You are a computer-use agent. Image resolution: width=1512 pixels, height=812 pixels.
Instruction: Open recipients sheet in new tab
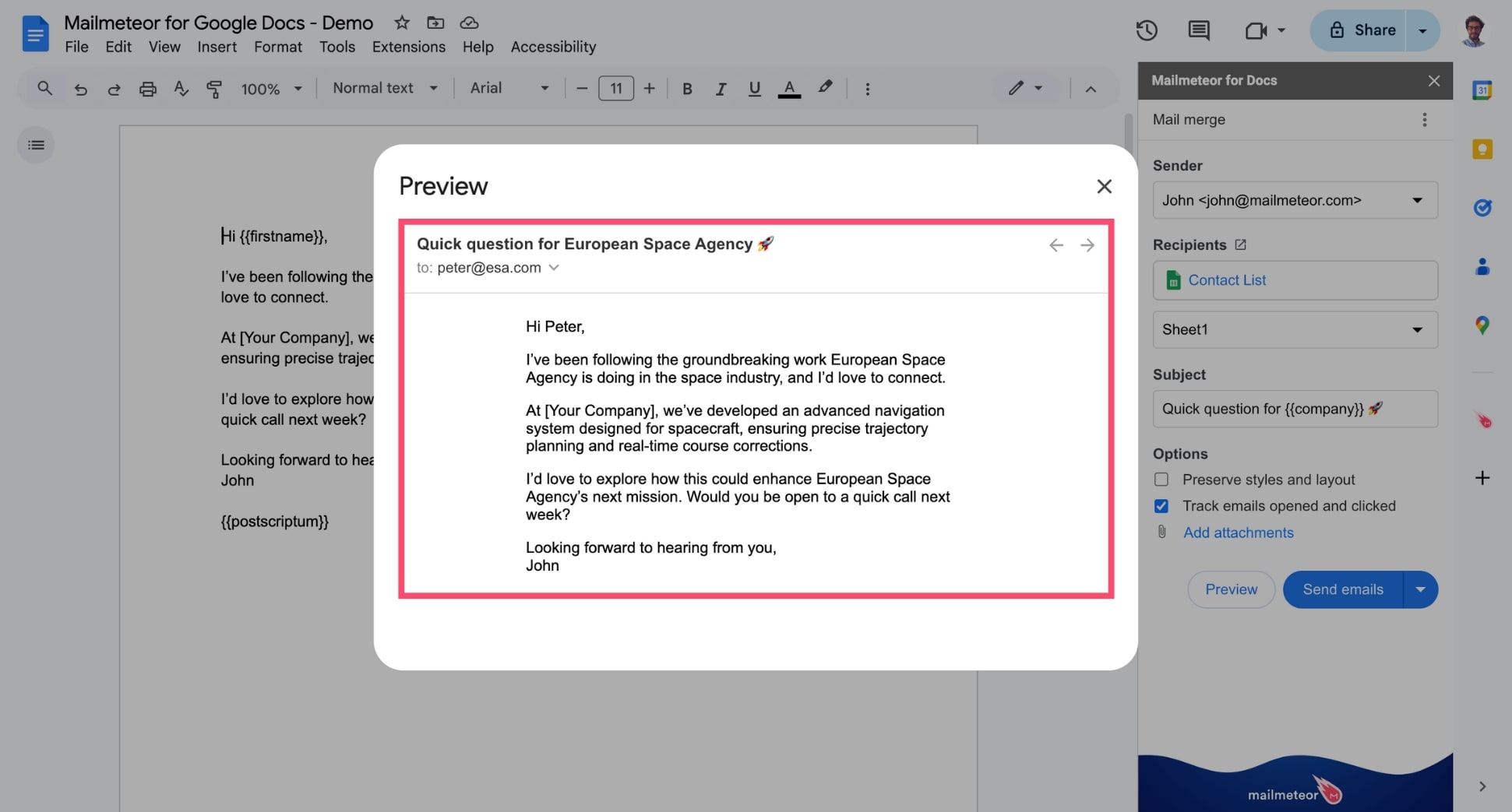(1240, 244)
